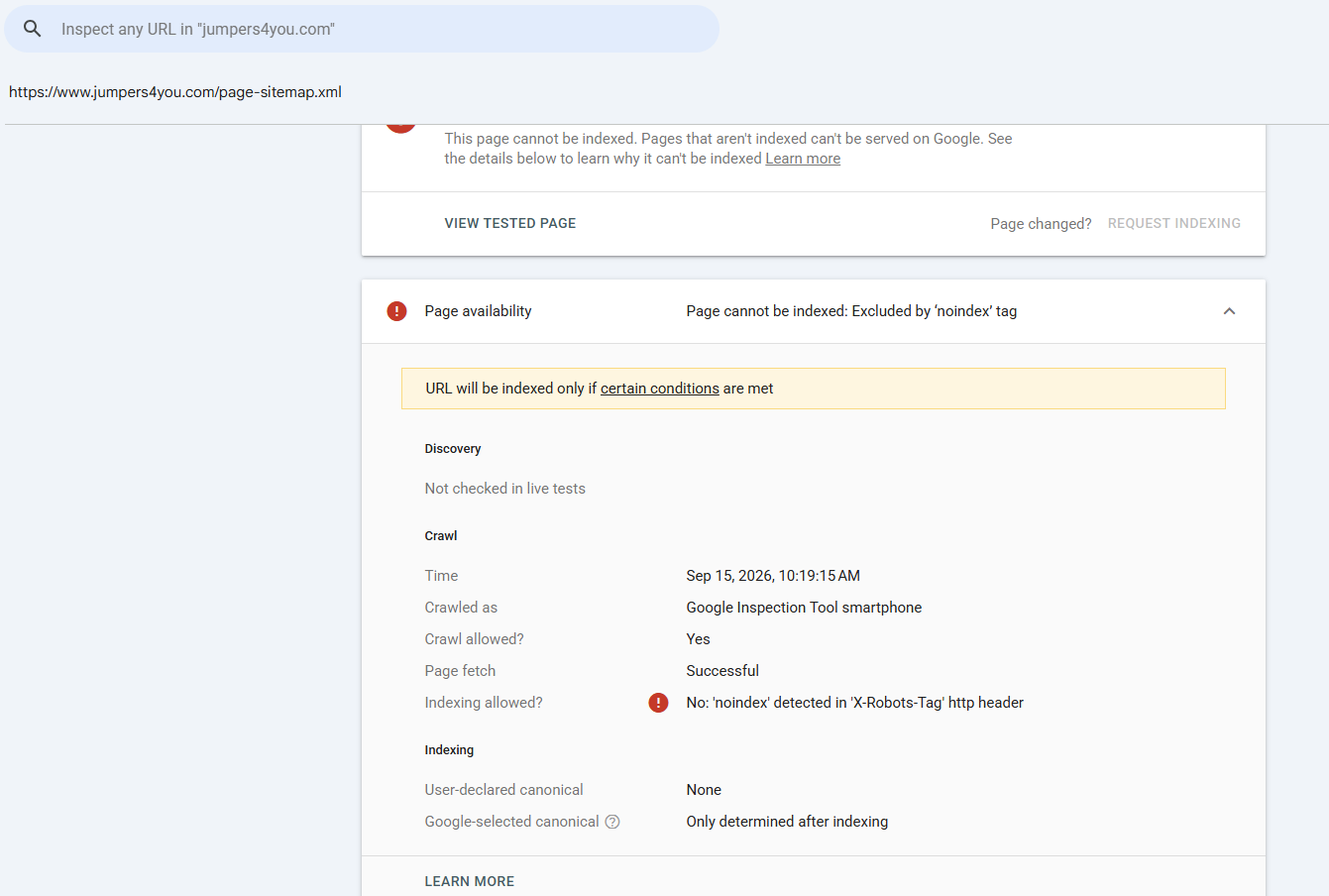Click the red error icon beside Indexing allowed
This screenshot has width=1329, height=896.
pos(658,703)
